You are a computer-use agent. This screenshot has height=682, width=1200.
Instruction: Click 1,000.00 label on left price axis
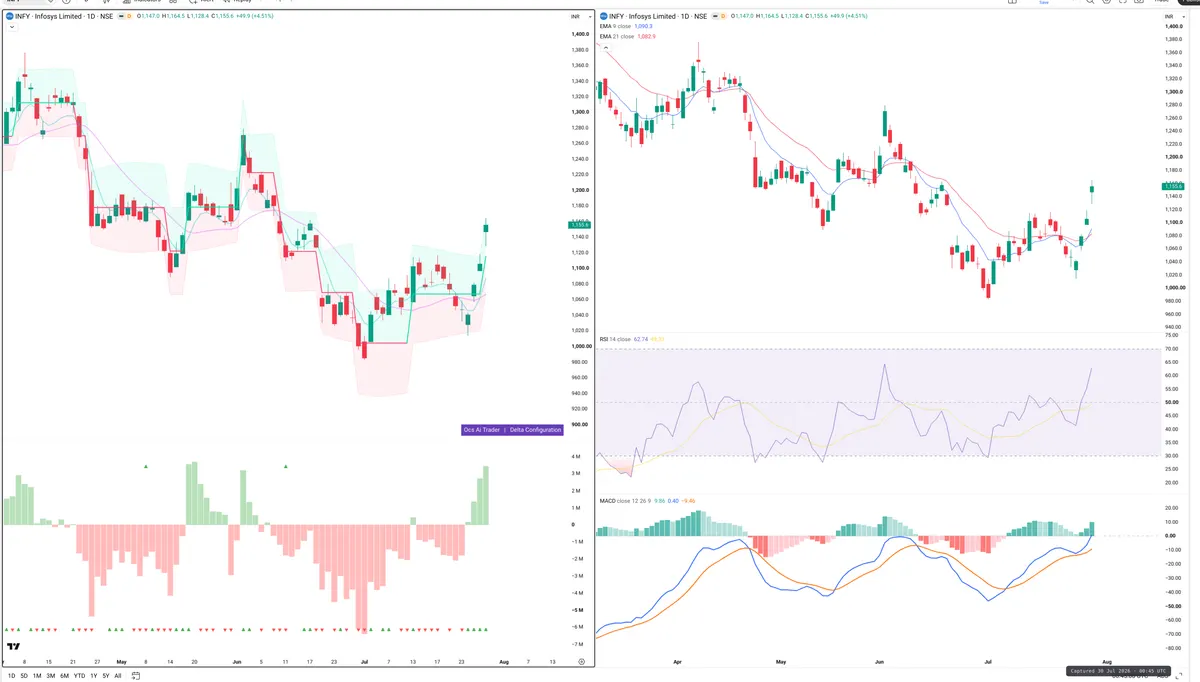tap(580, 346)
